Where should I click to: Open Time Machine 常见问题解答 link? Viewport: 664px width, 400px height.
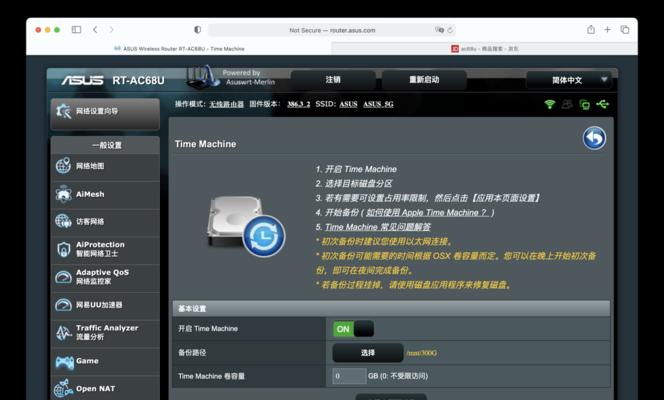pos(378,227)
